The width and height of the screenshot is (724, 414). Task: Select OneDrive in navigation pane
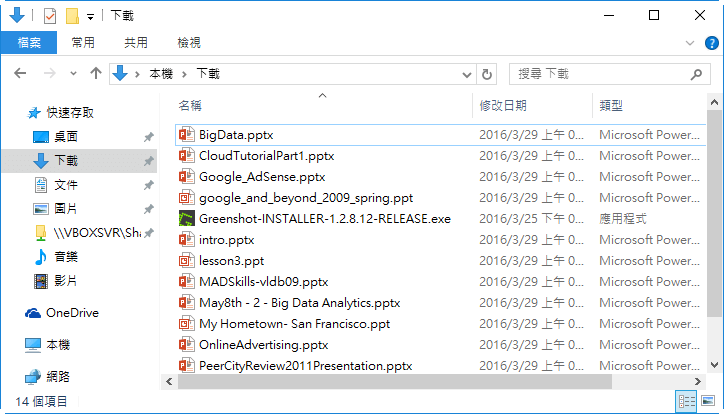coord(72,313)
